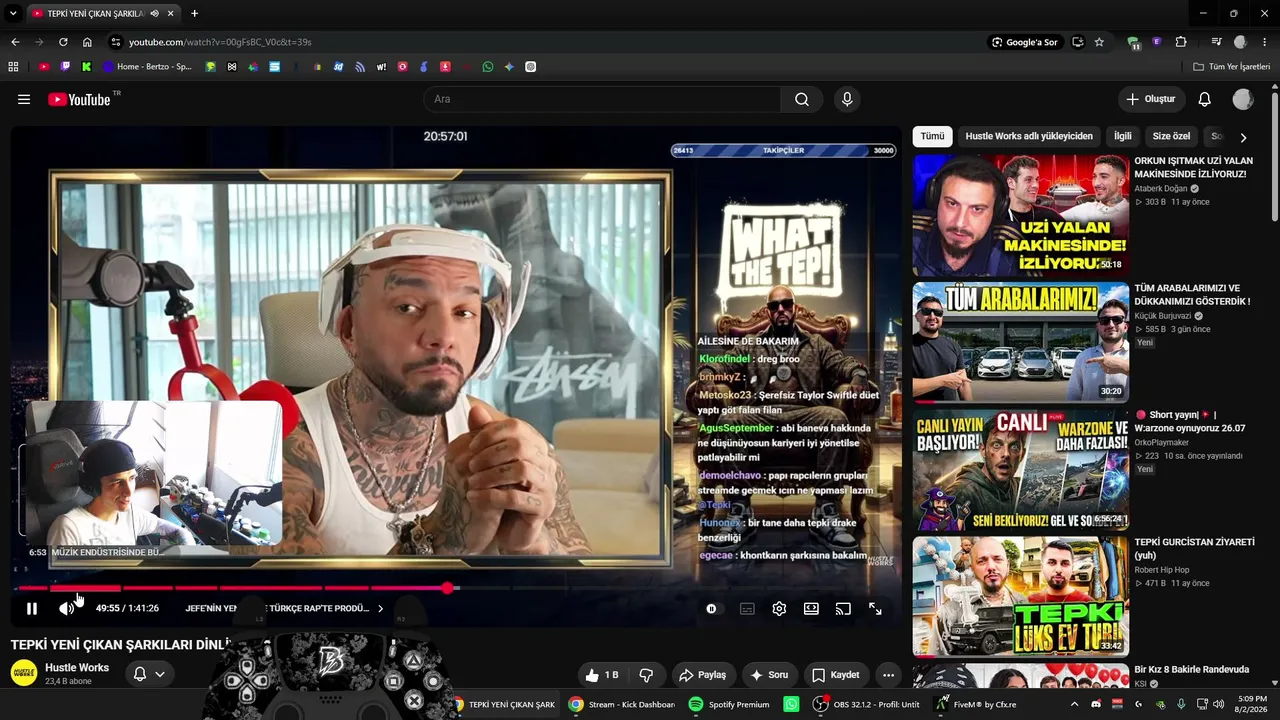Open Chrome three-dot menu
The width and height of the screenshot is (1280, 720).
tap(1264, 42)
